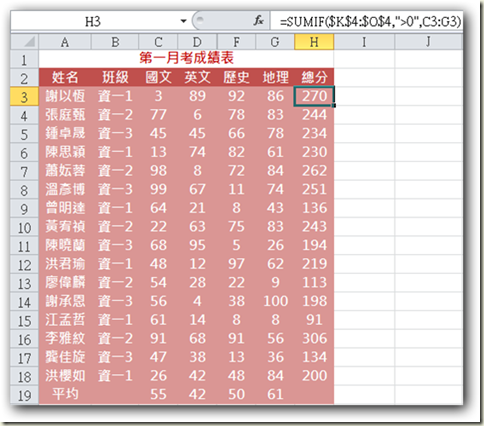Viewport: 484px width, 426px height.
Task: Select total score cell showing 306
Action: click(x=314, y=339)
